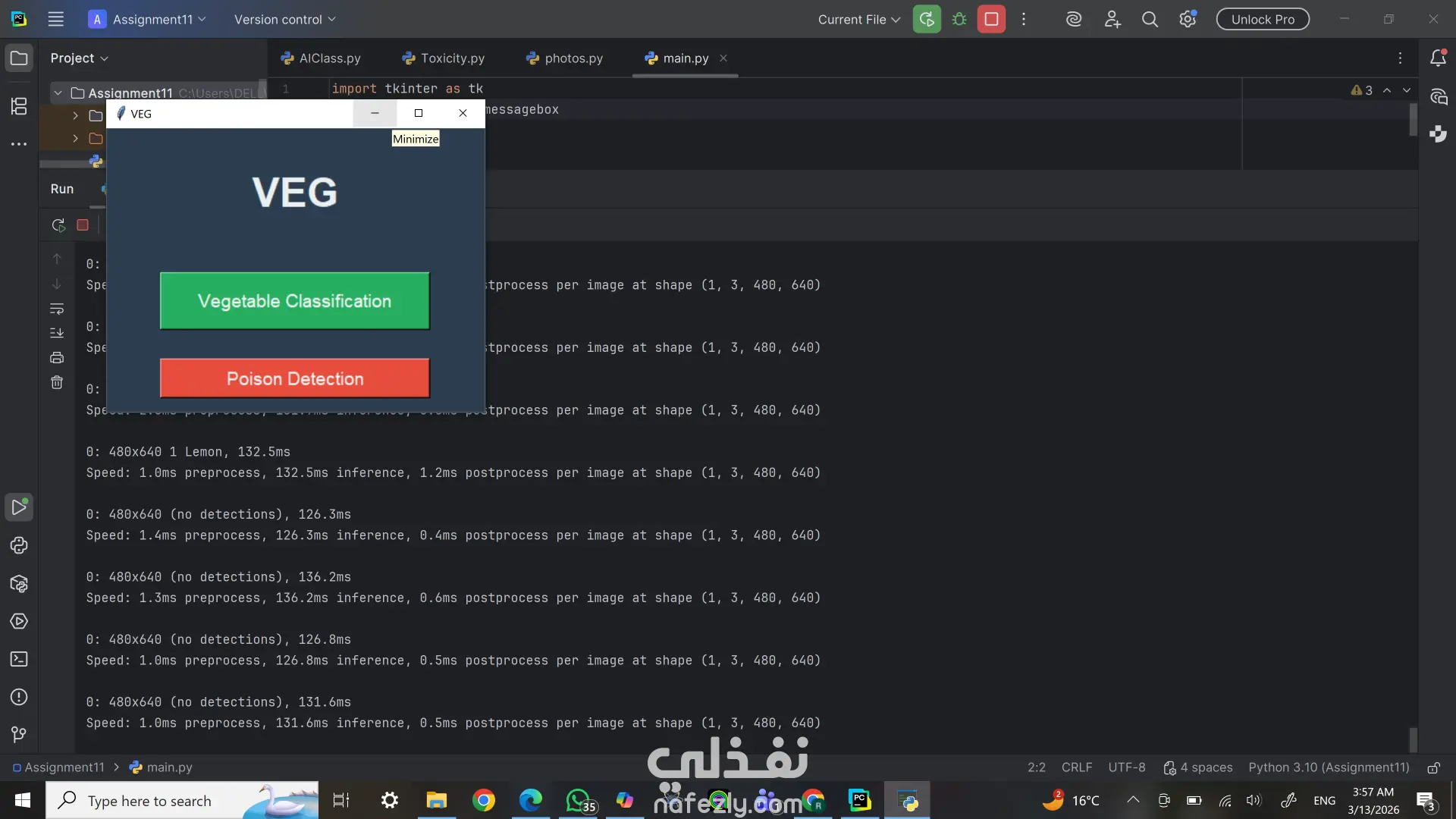Toggle scroll to end in Run console

[57, 333]
